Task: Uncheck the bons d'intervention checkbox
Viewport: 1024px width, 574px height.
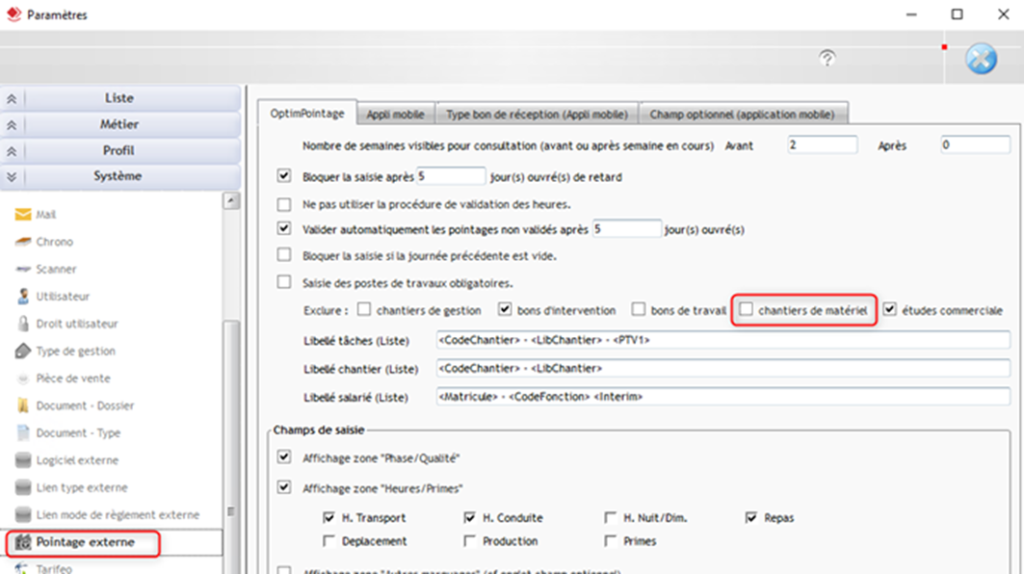Action: tap(505, 310)
